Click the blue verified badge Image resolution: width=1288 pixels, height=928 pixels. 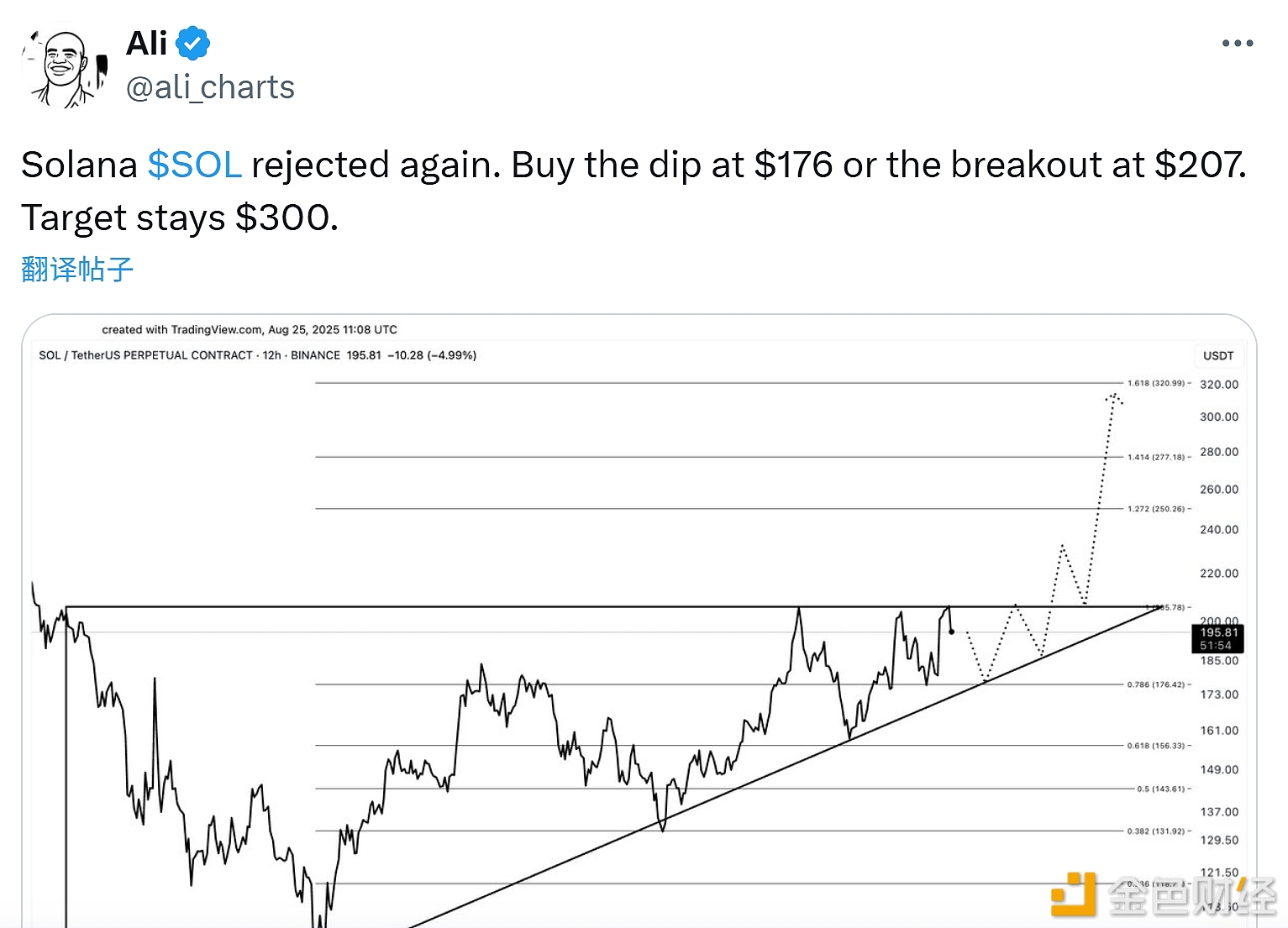pos(192,44)
